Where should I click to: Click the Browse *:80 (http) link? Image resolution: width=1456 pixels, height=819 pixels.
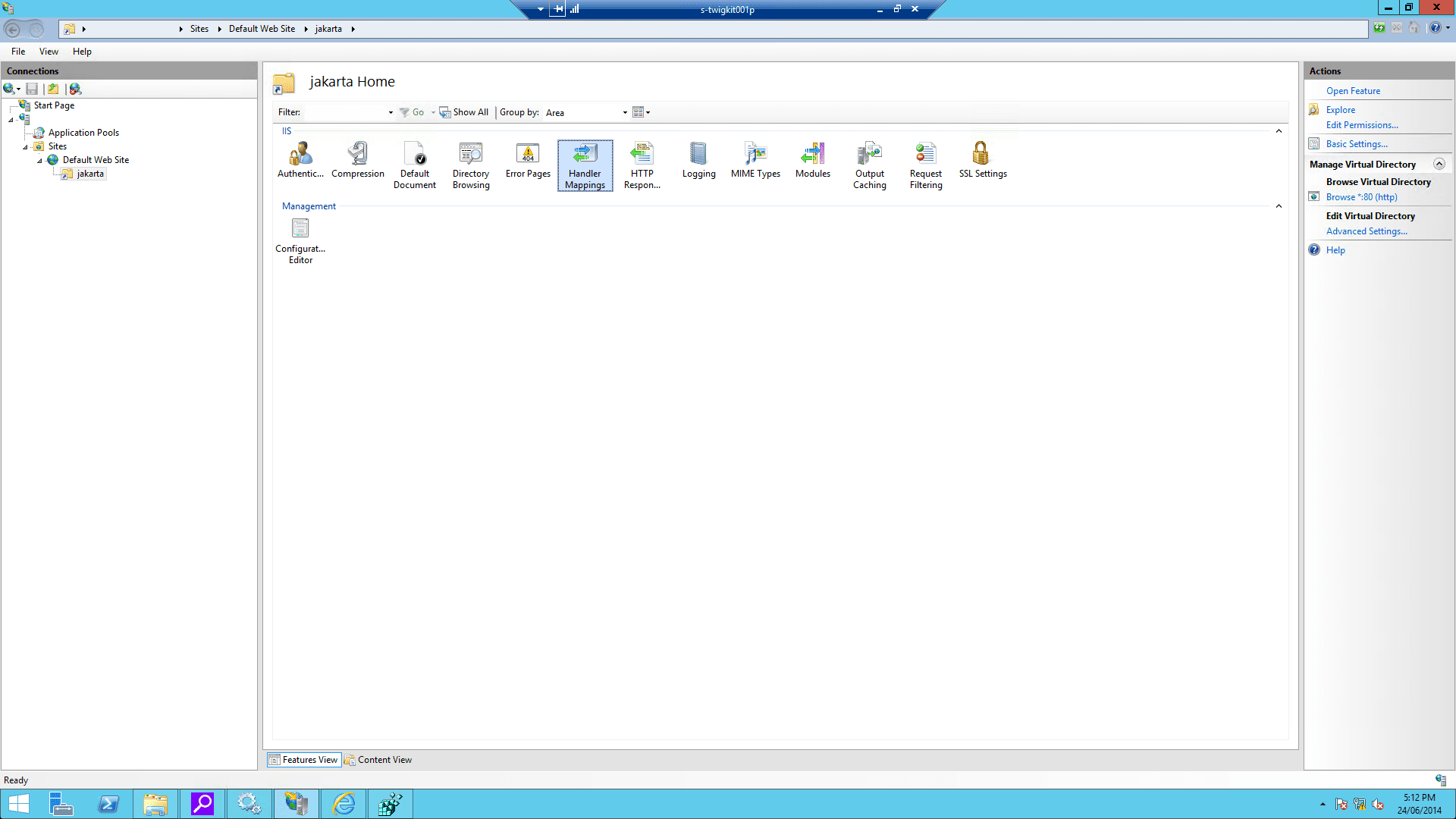1361,197
